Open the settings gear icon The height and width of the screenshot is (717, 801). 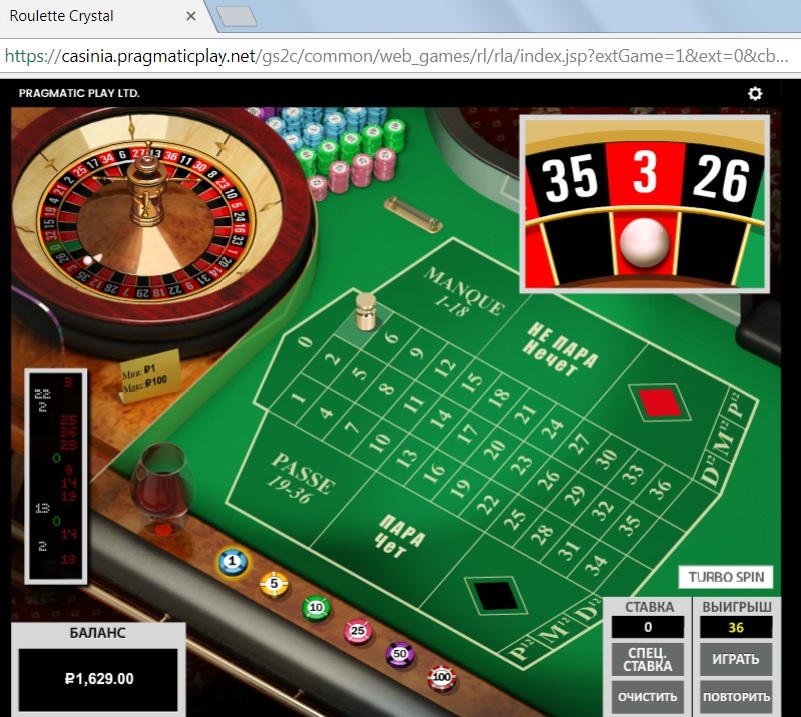pos(755,93)
